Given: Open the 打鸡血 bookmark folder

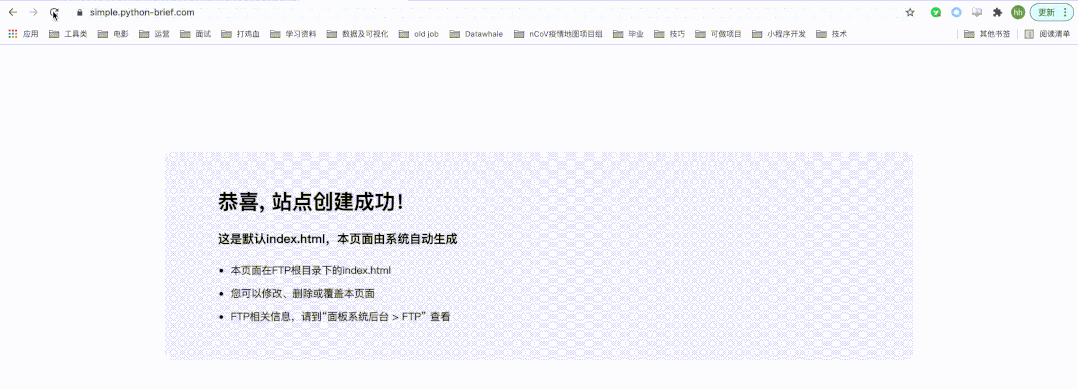Looking at the screenshot, I should tap(240, 34).
